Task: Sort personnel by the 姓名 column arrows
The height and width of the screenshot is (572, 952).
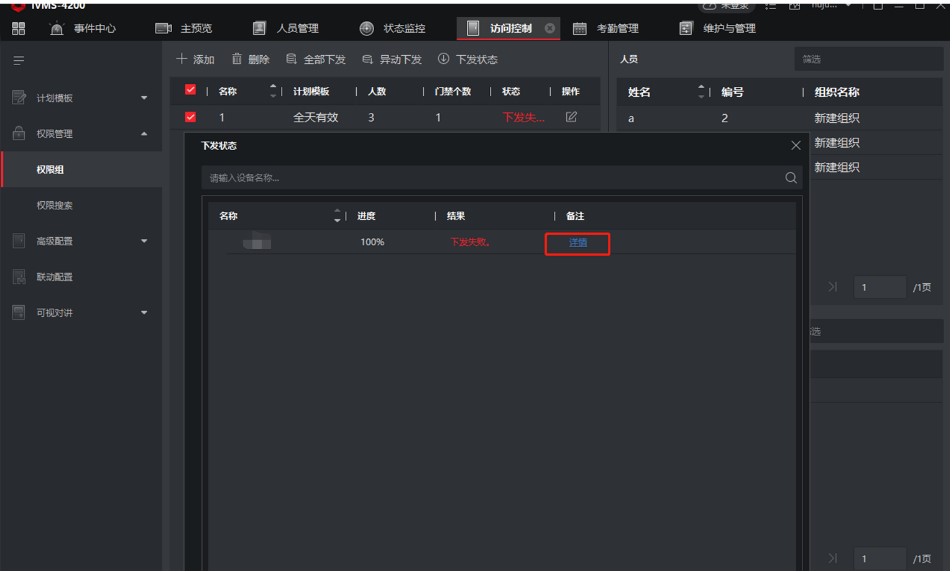Action: [701, 92]
